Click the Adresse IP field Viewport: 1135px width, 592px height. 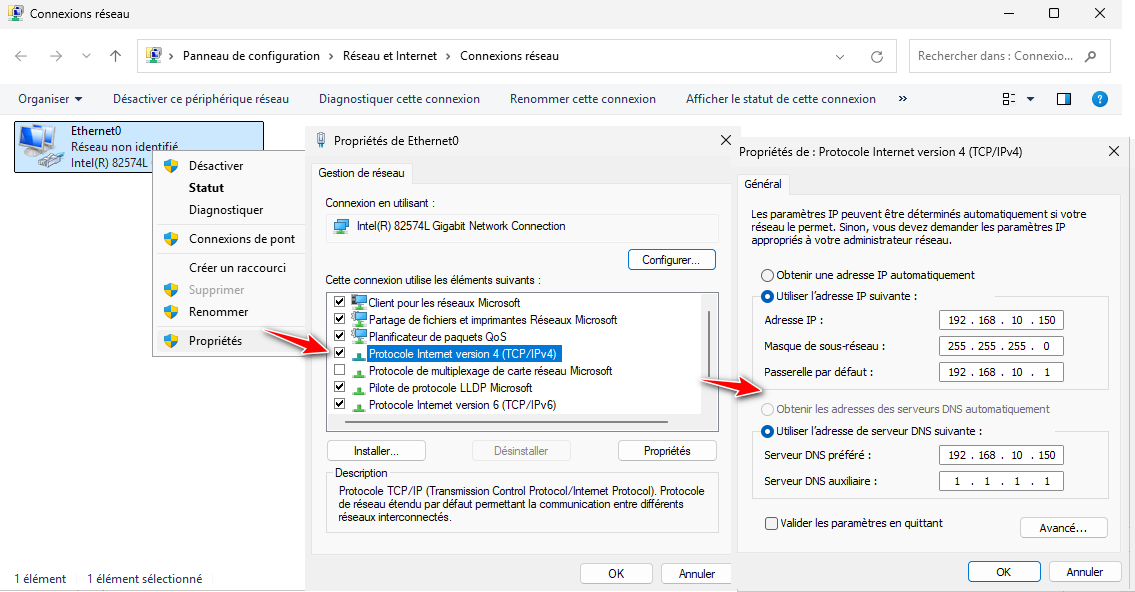coord(1001,321)
